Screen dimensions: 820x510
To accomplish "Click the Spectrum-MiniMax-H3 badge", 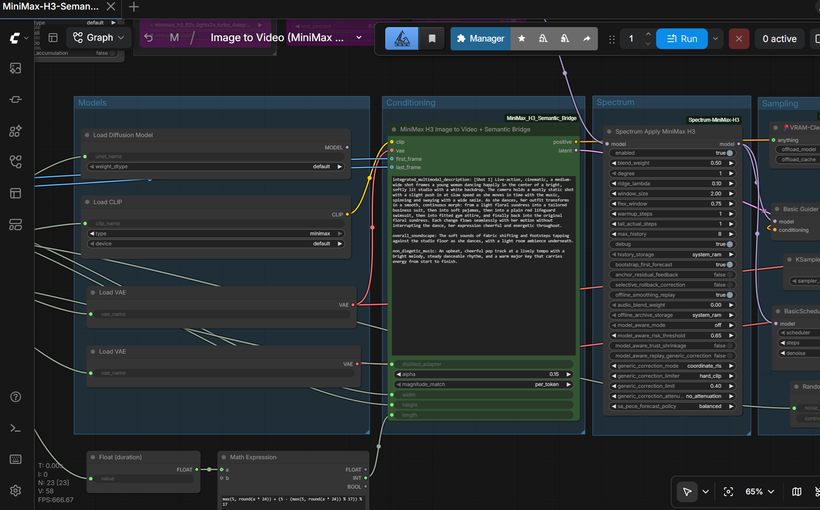I will click(713, 120).
